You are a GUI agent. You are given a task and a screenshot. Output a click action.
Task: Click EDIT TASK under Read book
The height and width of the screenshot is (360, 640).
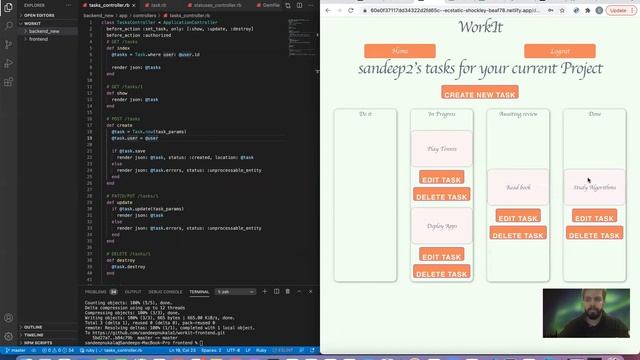518,216
